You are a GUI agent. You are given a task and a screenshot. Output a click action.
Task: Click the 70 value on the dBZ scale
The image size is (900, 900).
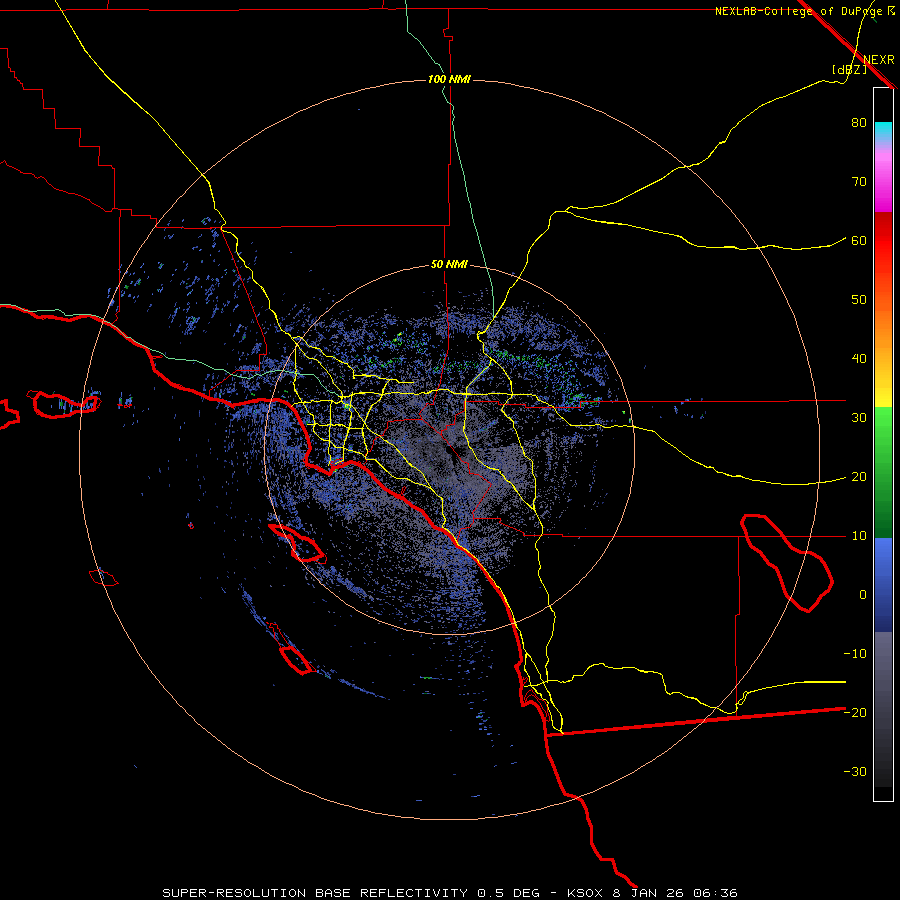[859, 182]
